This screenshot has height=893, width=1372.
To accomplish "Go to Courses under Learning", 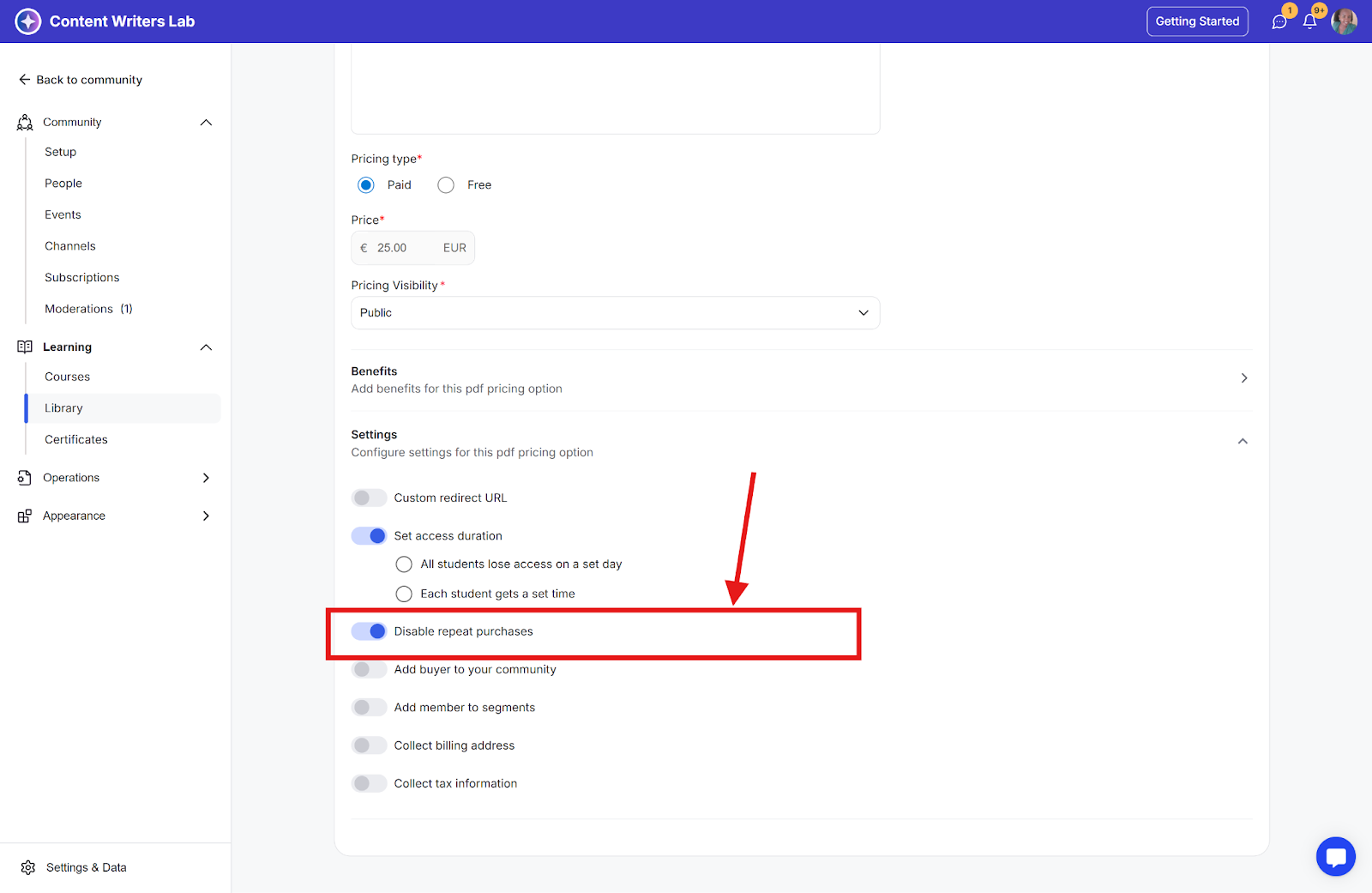I will [x=68, y=377].
